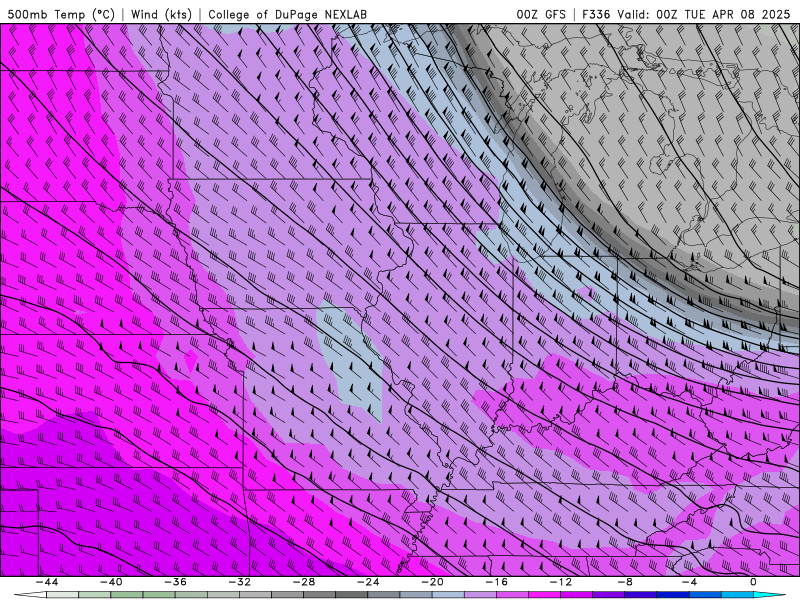Click the -44 colorbar label
Image resolution: width=800 pixels, height=600 pixels.
click(47, 582)
